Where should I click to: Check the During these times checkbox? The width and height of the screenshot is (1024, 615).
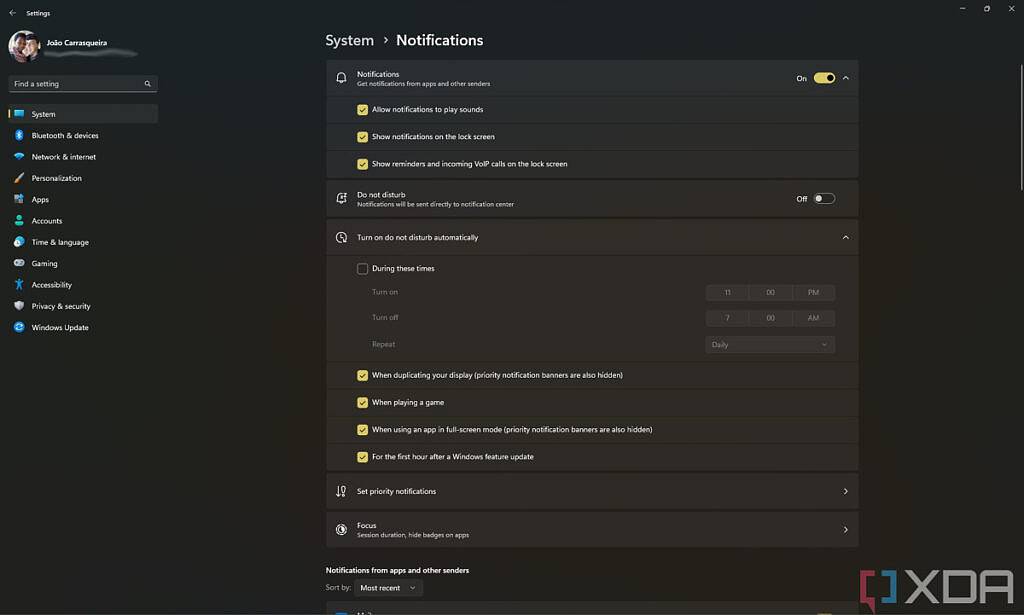(363, 268)
